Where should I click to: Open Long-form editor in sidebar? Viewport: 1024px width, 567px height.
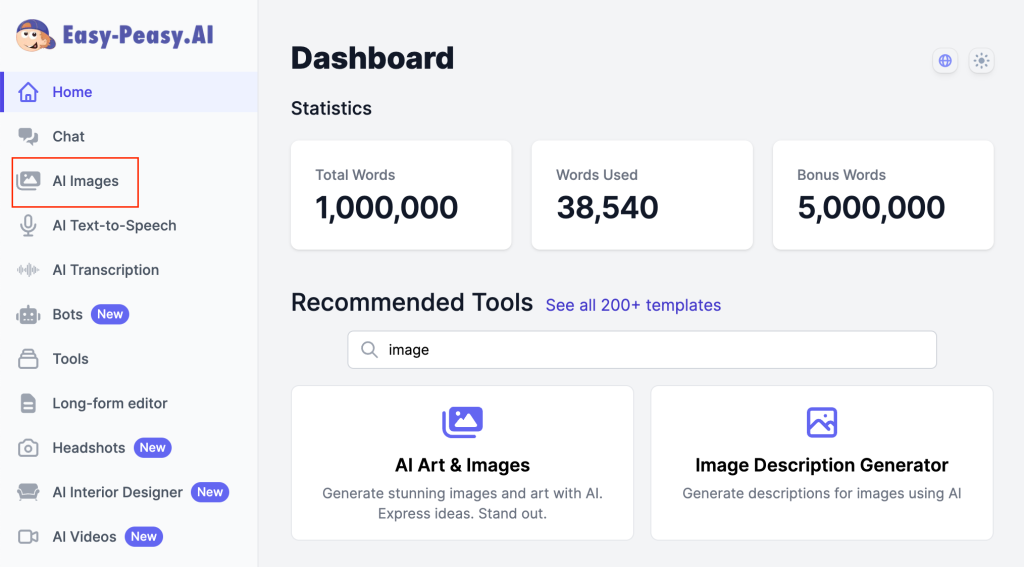[x=109, y=404]
